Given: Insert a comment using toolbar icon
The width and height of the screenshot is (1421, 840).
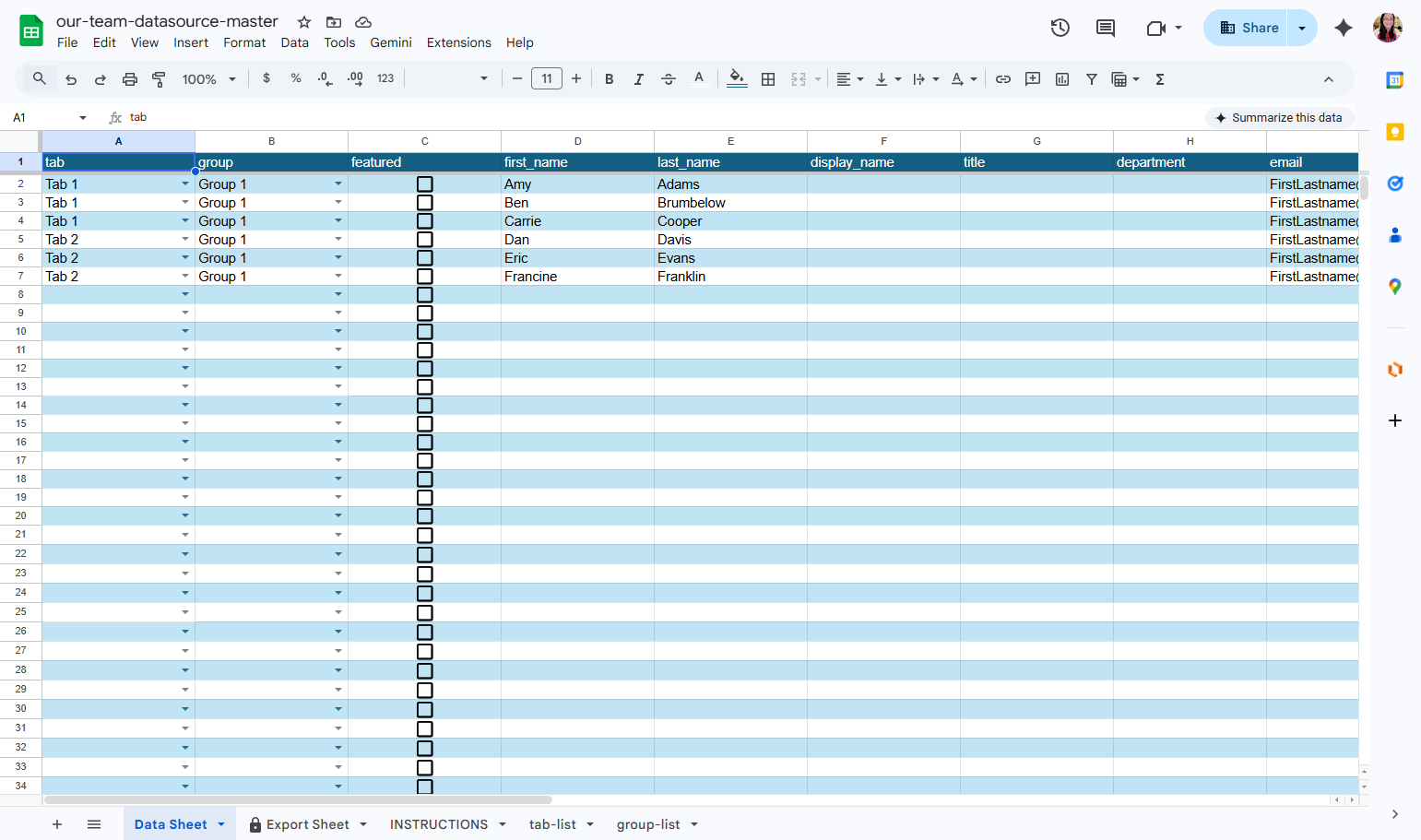Looking at the screenshot, I should pyautogui.click(x=1033, y=79).
